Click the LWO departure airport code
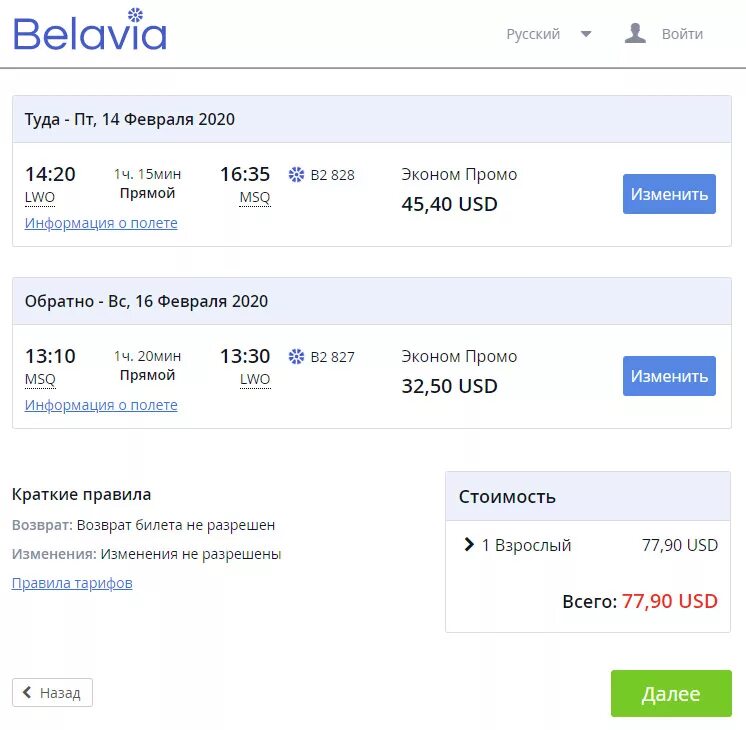The width and height of the screenshot is (746, 730). [x=40, y=198]
